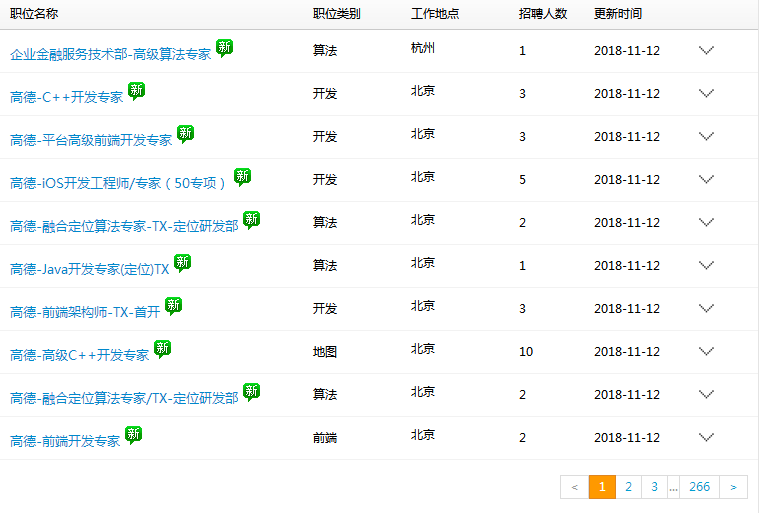Jump to last page 266
The height and width of the screenshot is (513, 763).
point(700,487)
